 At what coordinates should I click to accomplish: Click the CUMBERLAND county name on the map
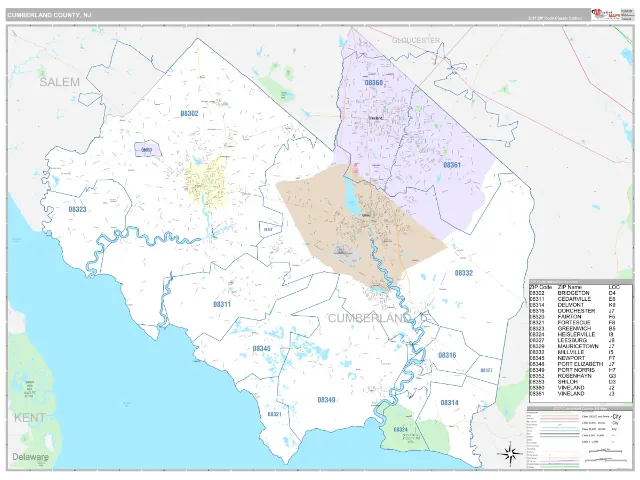coord(369,318)
